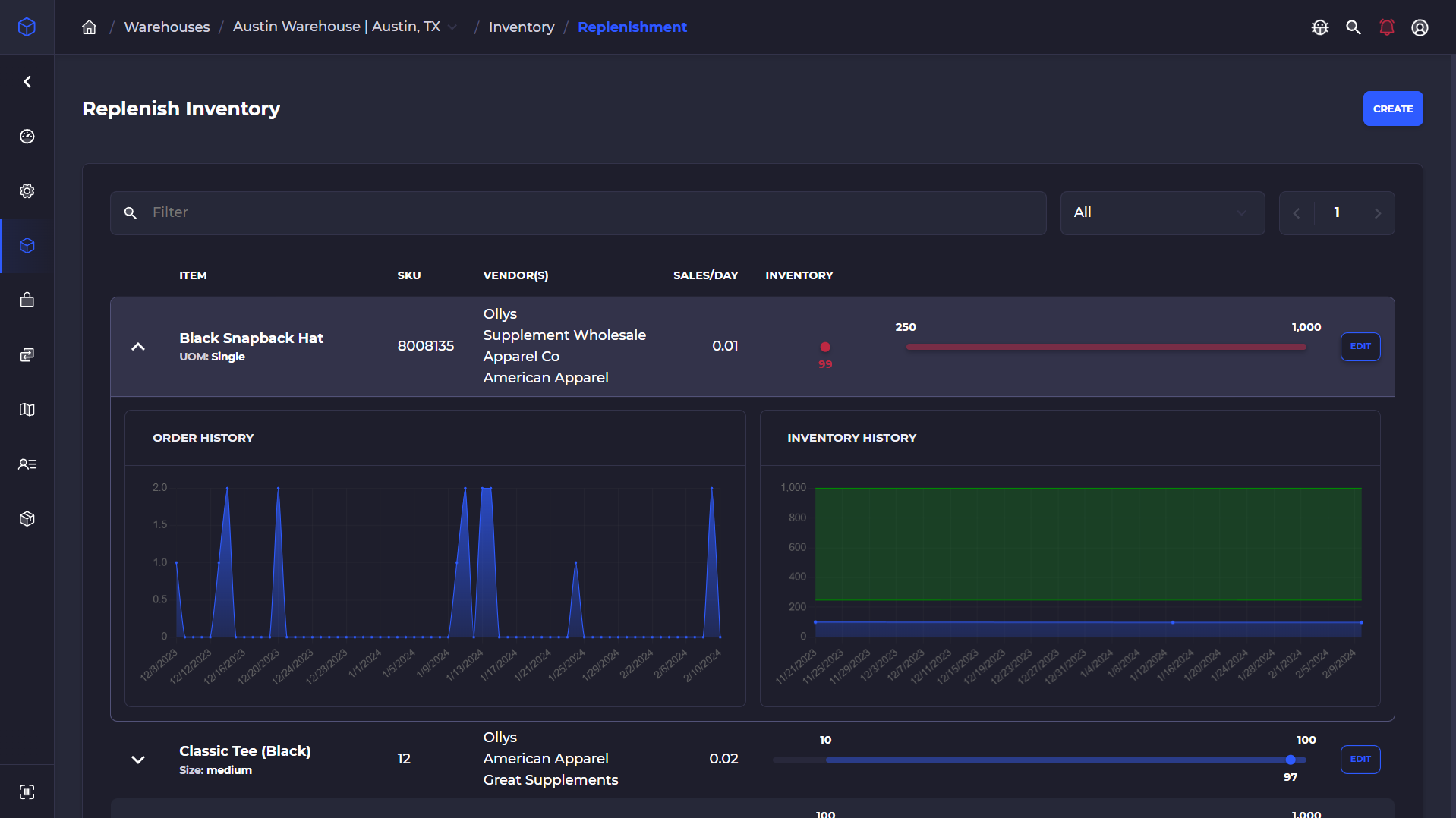Navigate to Inventory breadcrumb
1456x818 pixels.
pos(522,27)
